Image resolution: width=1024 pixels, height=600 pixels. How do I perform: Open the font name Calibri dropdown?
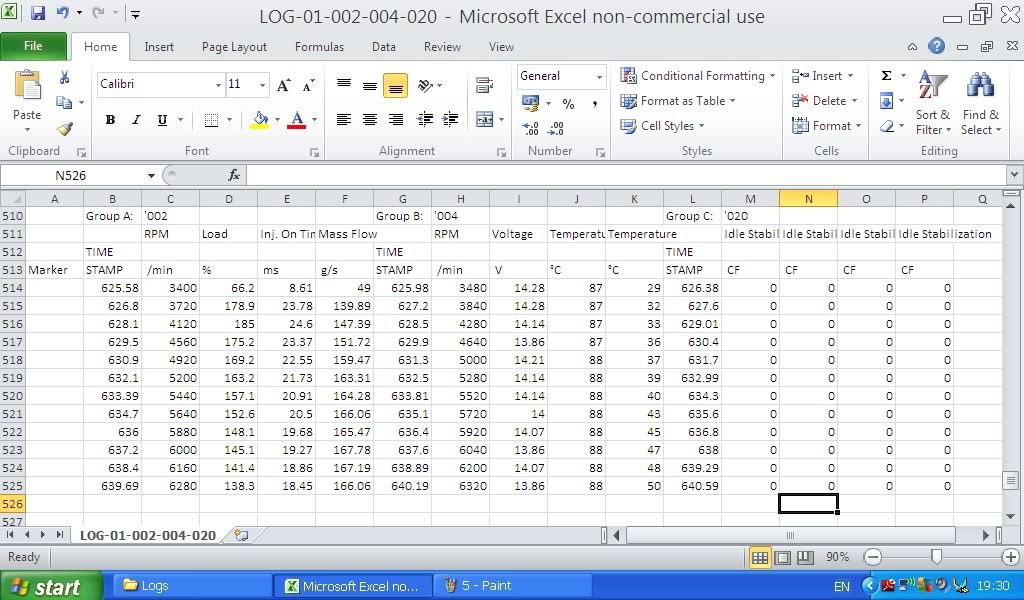coord(218,85)
